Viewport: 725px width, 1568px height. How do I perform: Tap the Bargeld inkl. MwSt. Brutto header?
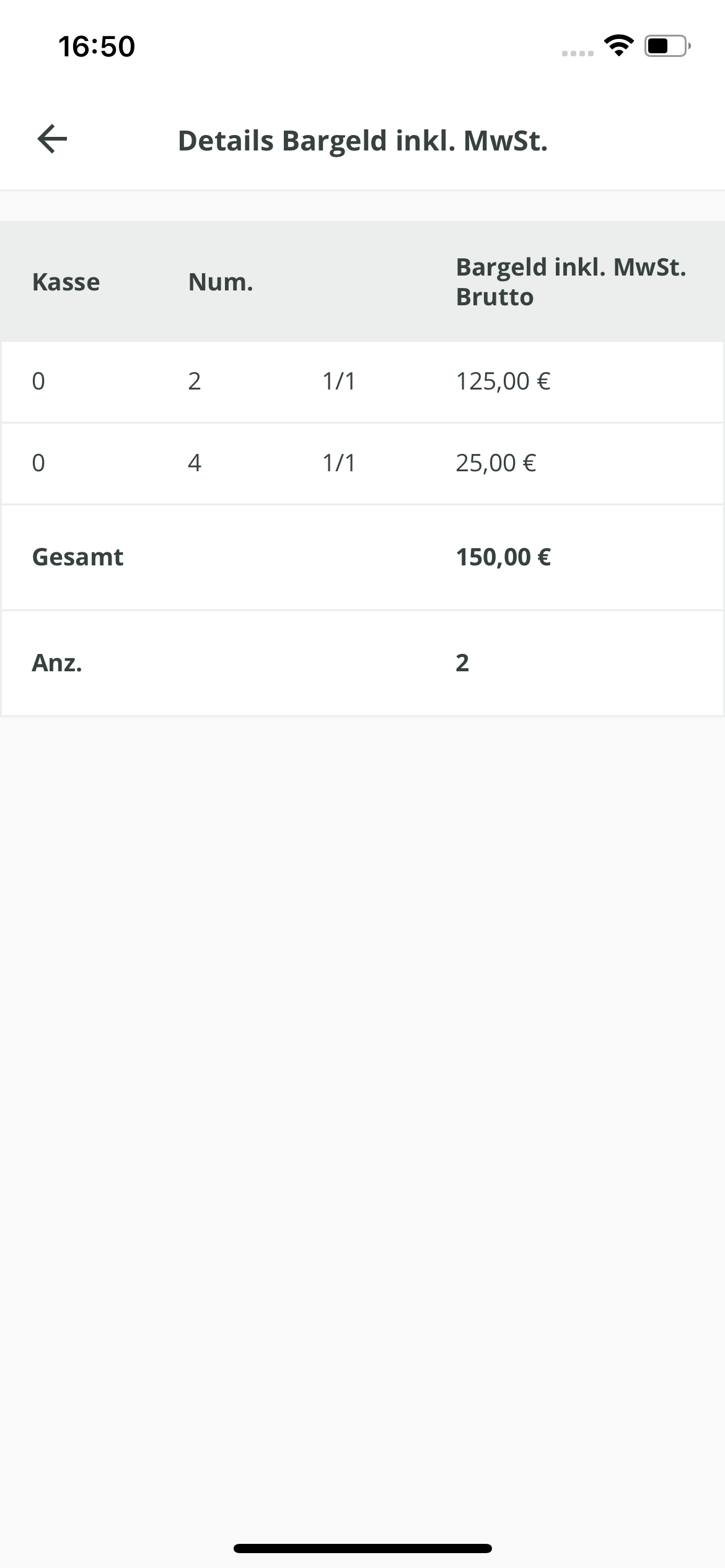pyautogui.click(x=571, y=282)
